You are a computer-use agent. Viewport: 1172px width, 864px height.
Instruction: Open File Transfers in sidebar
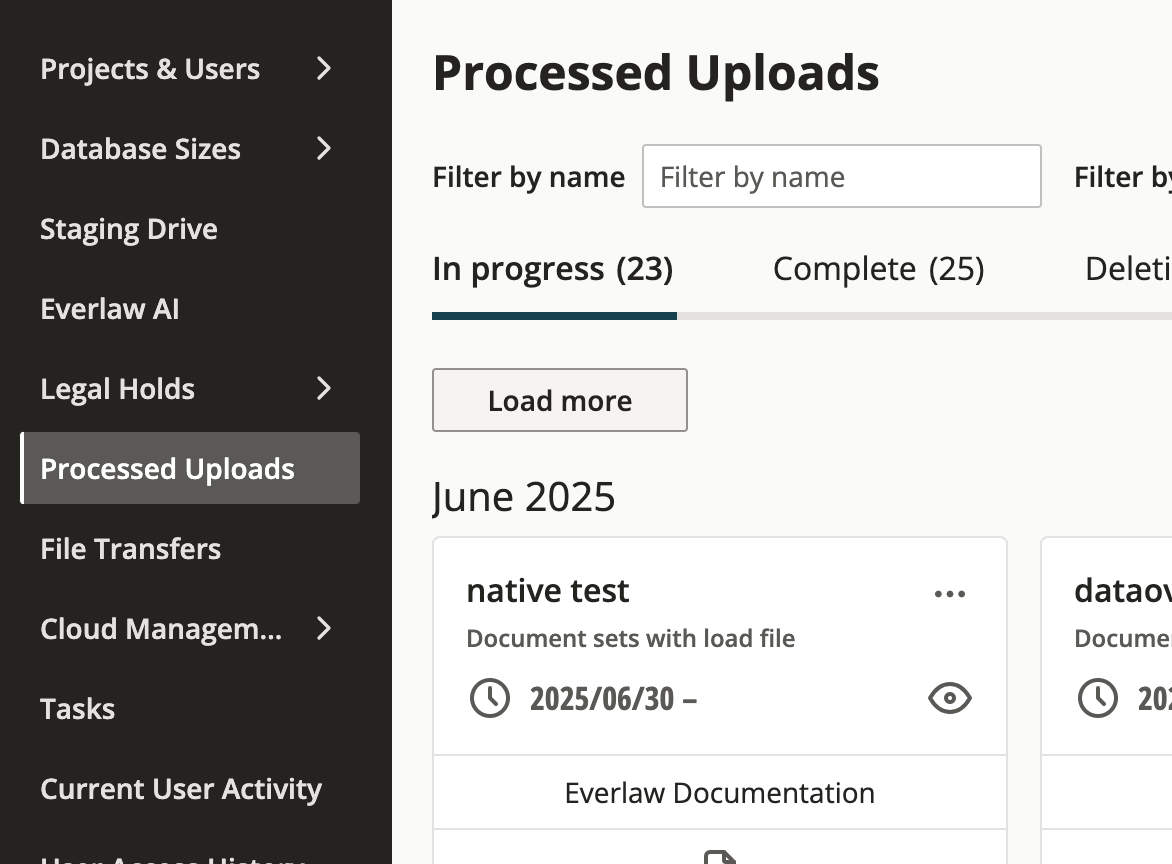[131, 549]
